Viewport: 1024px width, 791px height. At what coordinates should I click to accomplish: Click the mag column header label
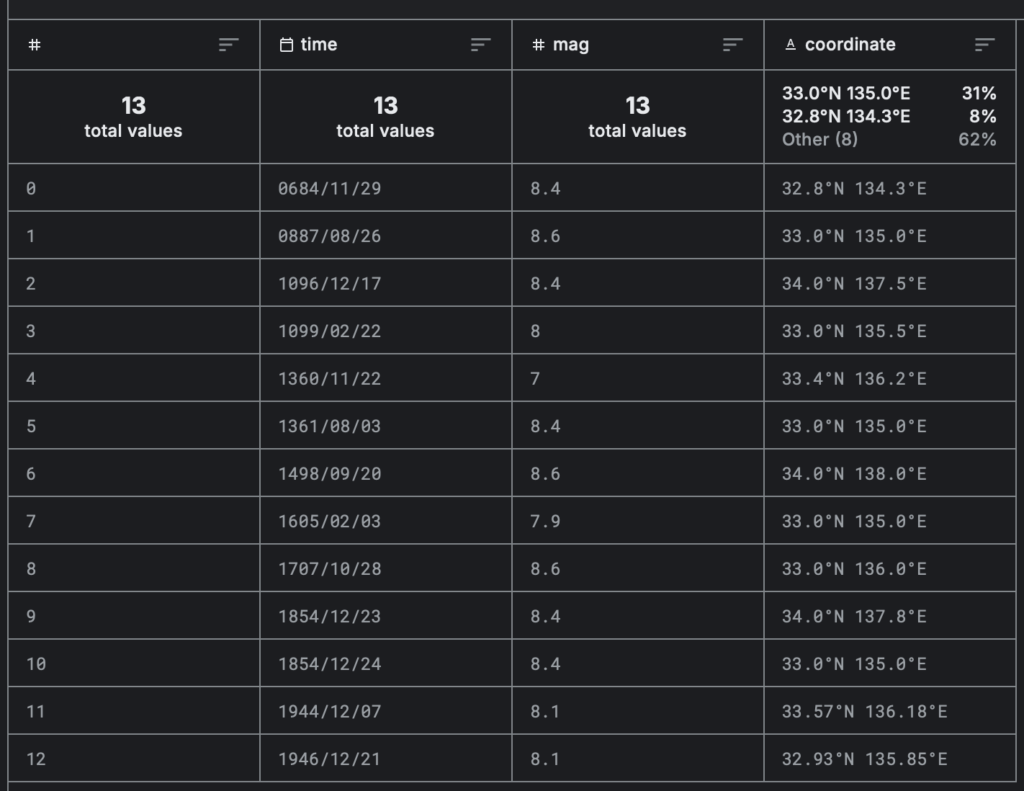(x=571, y=45)
